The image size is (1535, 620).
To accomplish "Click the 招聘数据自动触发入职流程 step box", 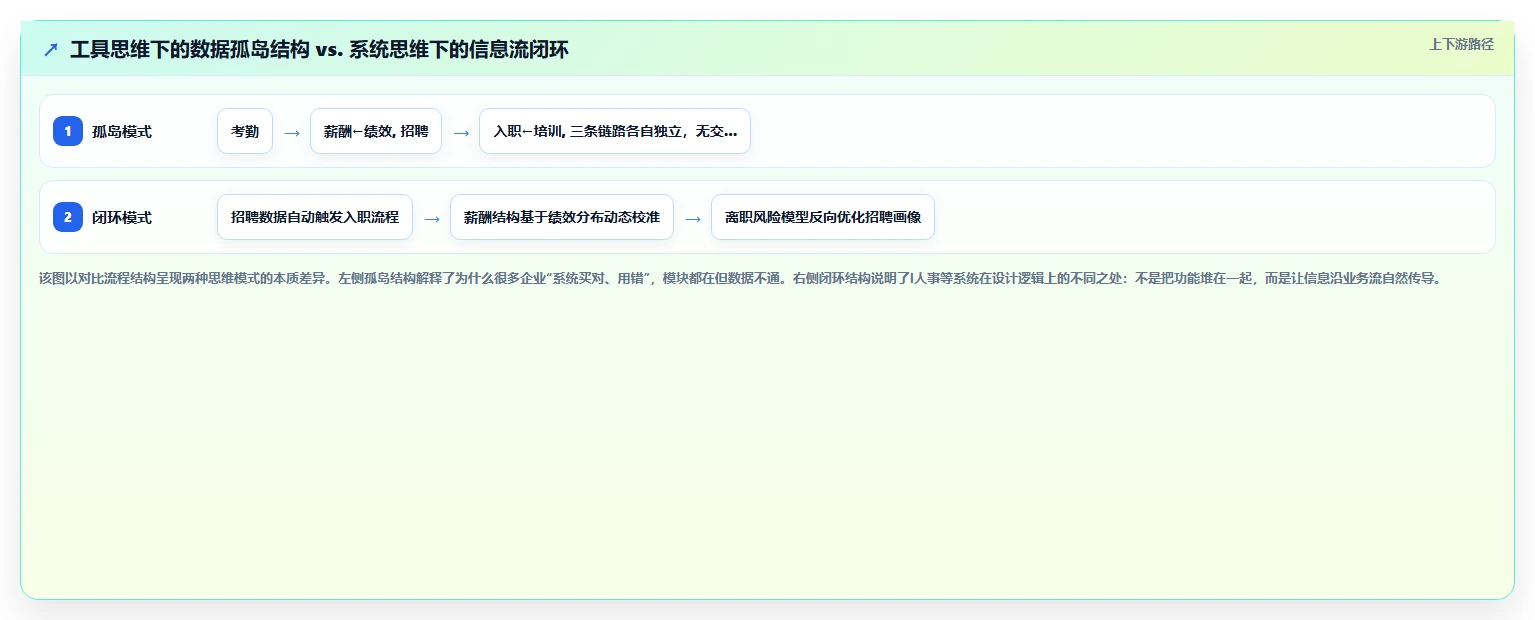I will tap(315, 217).
